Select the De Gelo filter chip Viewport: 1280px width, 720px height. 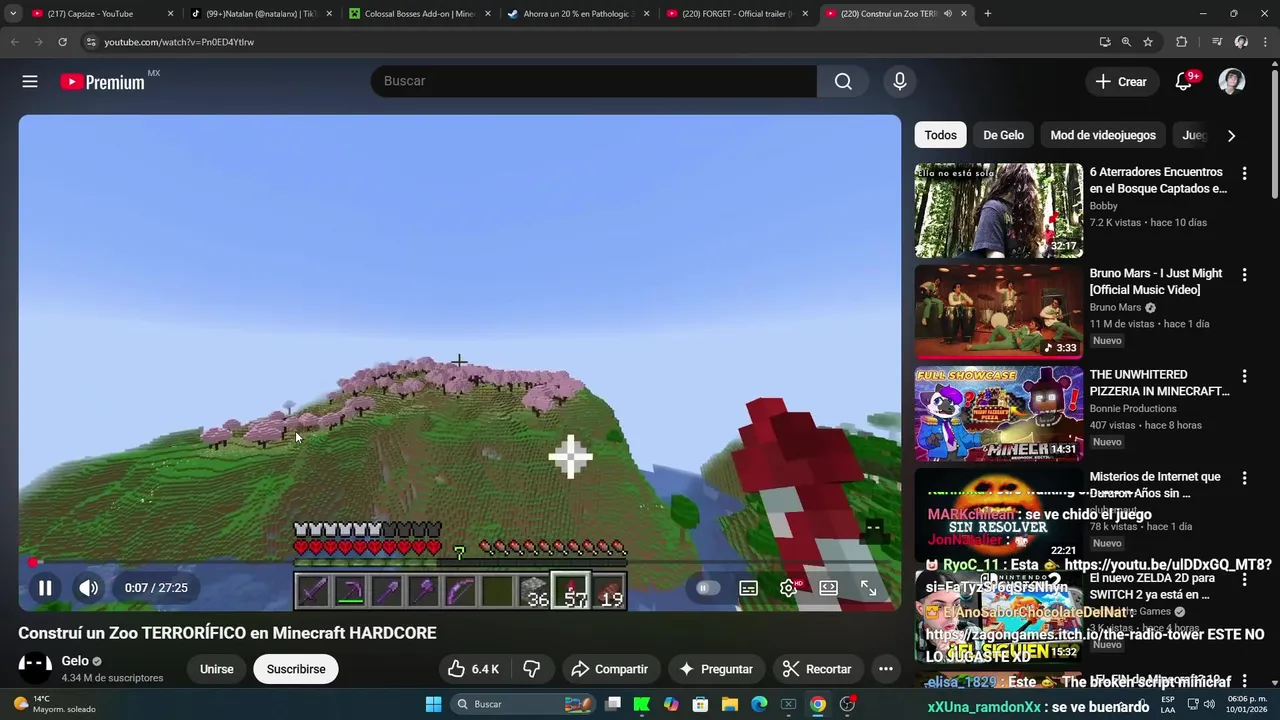(1003, 135)
